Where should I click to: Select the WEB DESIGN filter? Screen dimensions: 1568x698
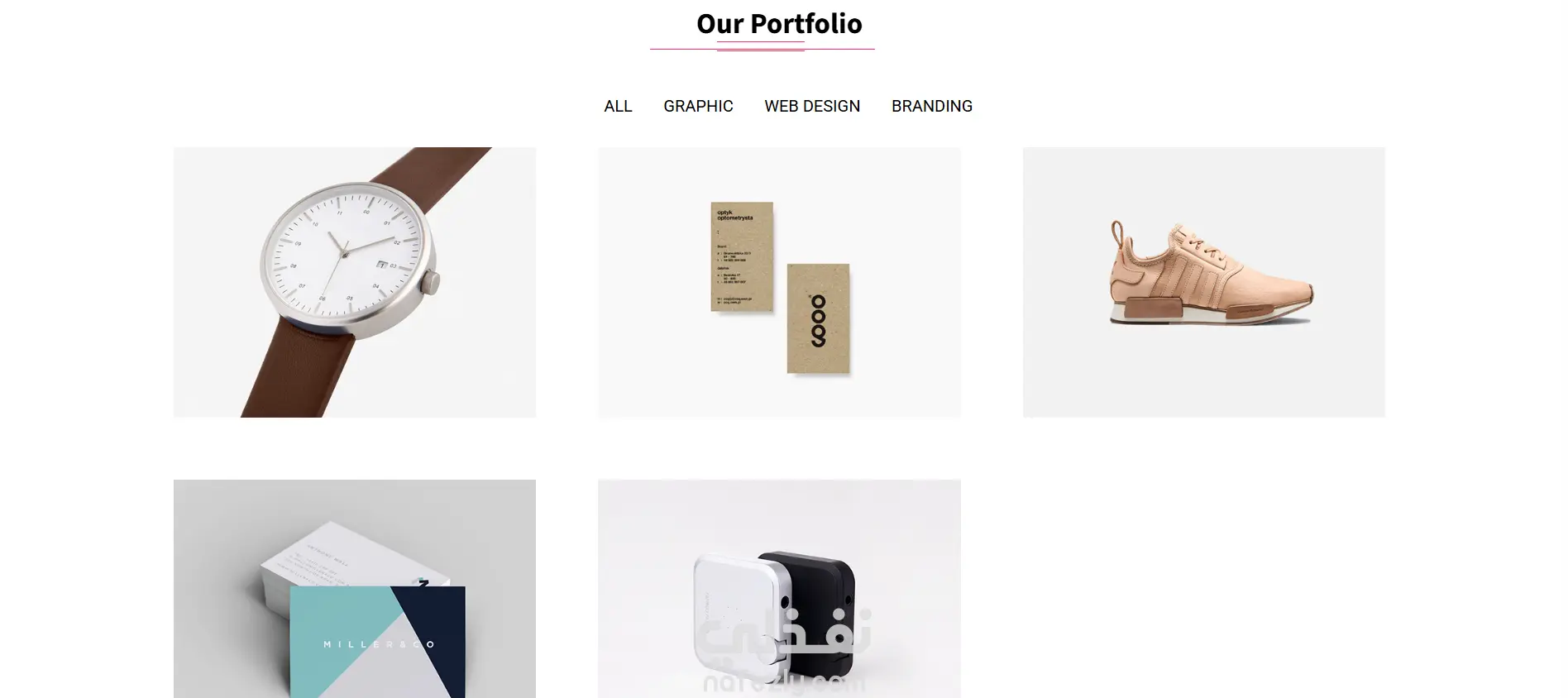pyautogui.click(x=812, y=107)
